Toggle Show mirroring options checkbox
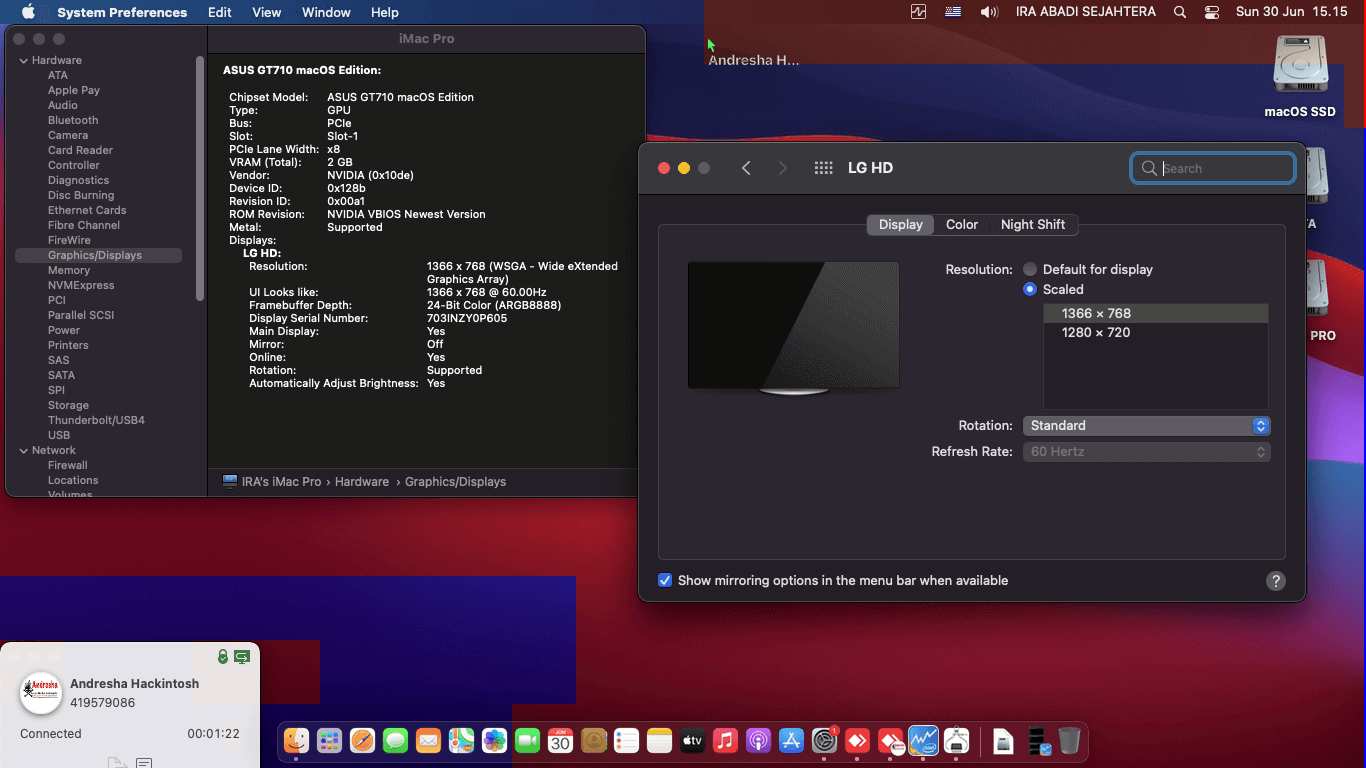The image size is (1366, 768). (665, 580)
